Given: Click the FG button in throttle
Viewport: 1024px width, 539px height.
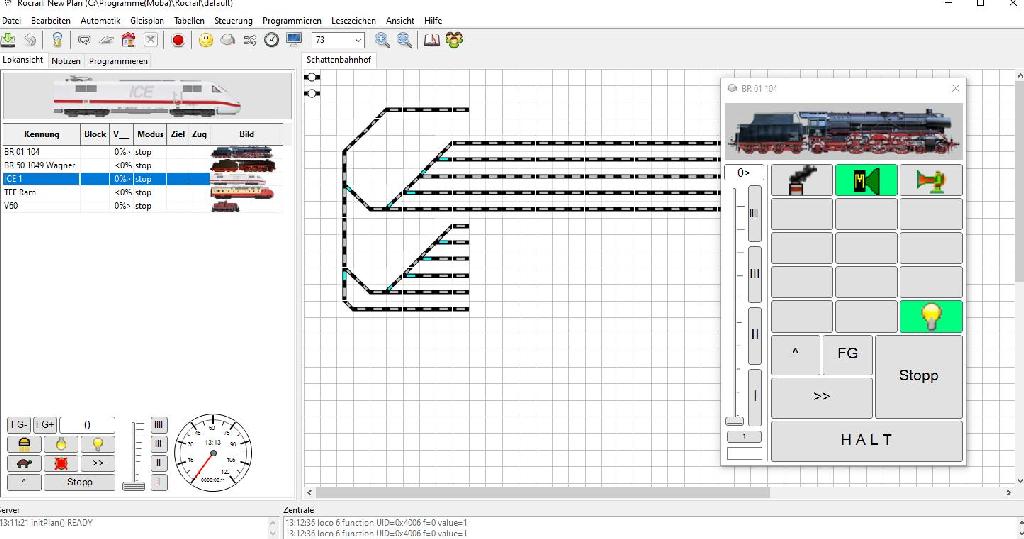Looking at the screenshot, I should [x=847, y=354].
